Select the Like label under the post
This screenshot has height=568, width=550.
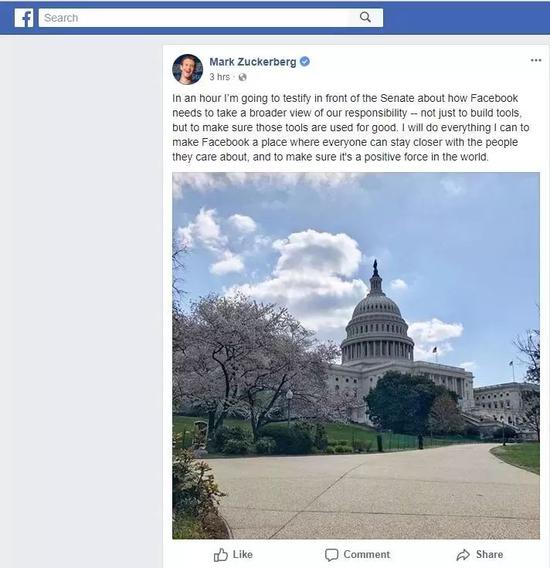coord(242,554)
